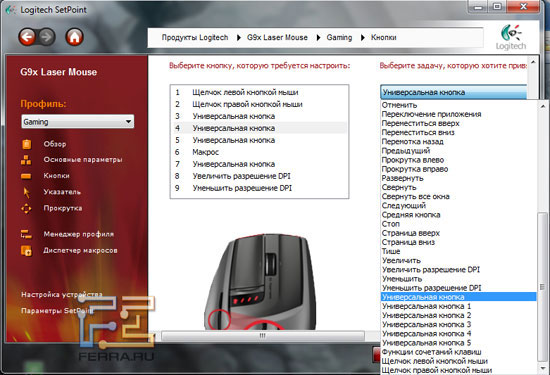Screen dimensions: 550x375
Task: Select button 3 Универсальная кнопка
Action: click(x=260, y=116)
